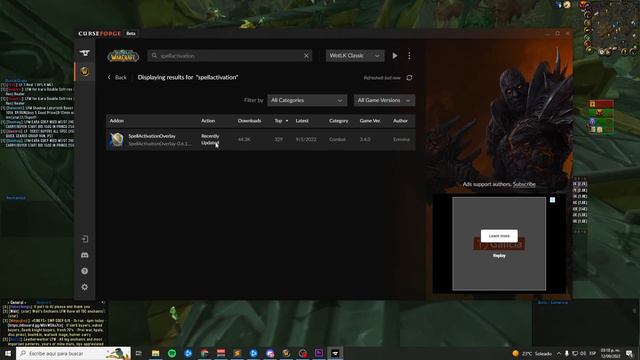
Task: Open the SpellActivationOverlay addon thumbnail
Action: (116, 140)
